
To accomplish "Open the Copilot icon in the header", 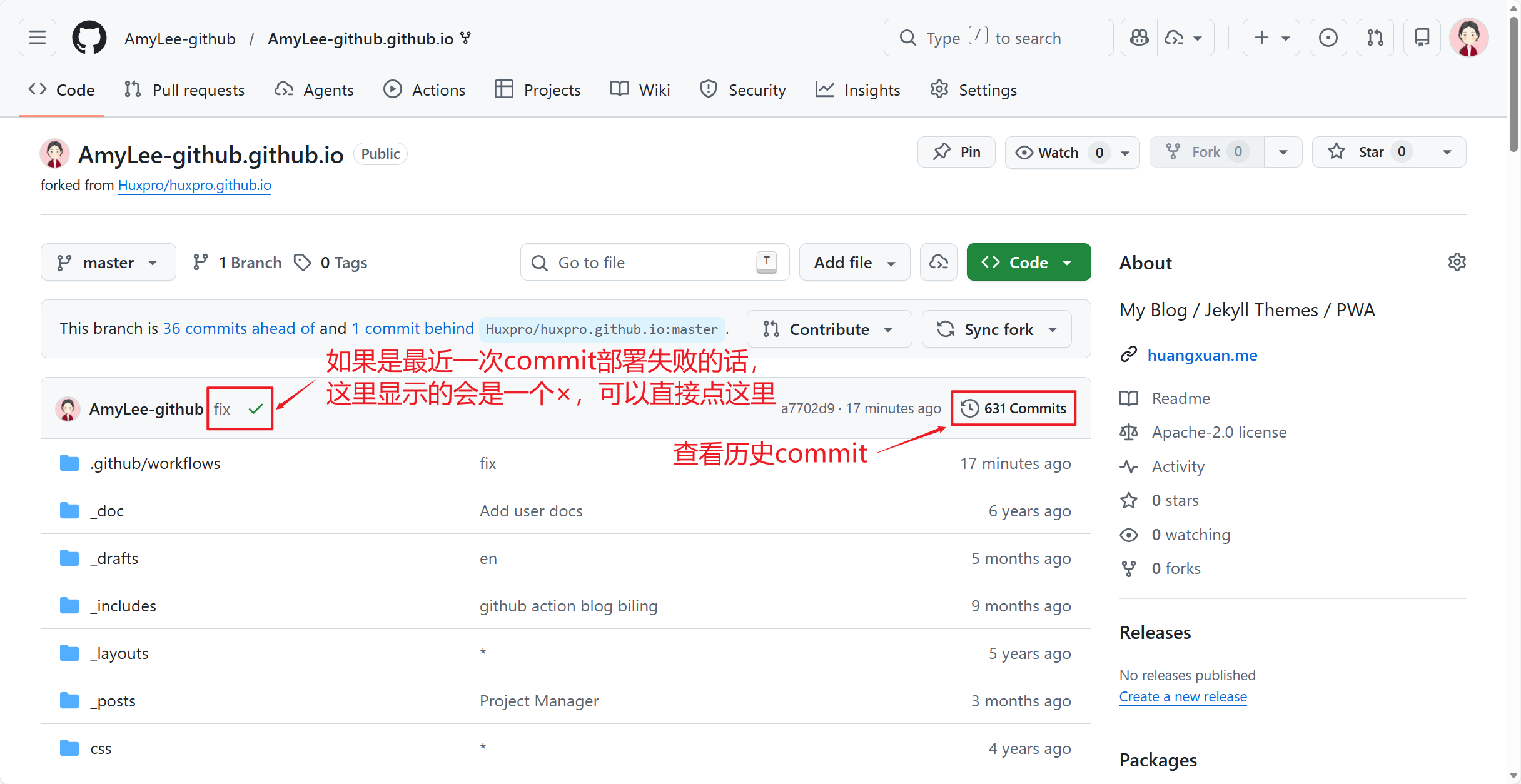I will tap(1139, 38).
